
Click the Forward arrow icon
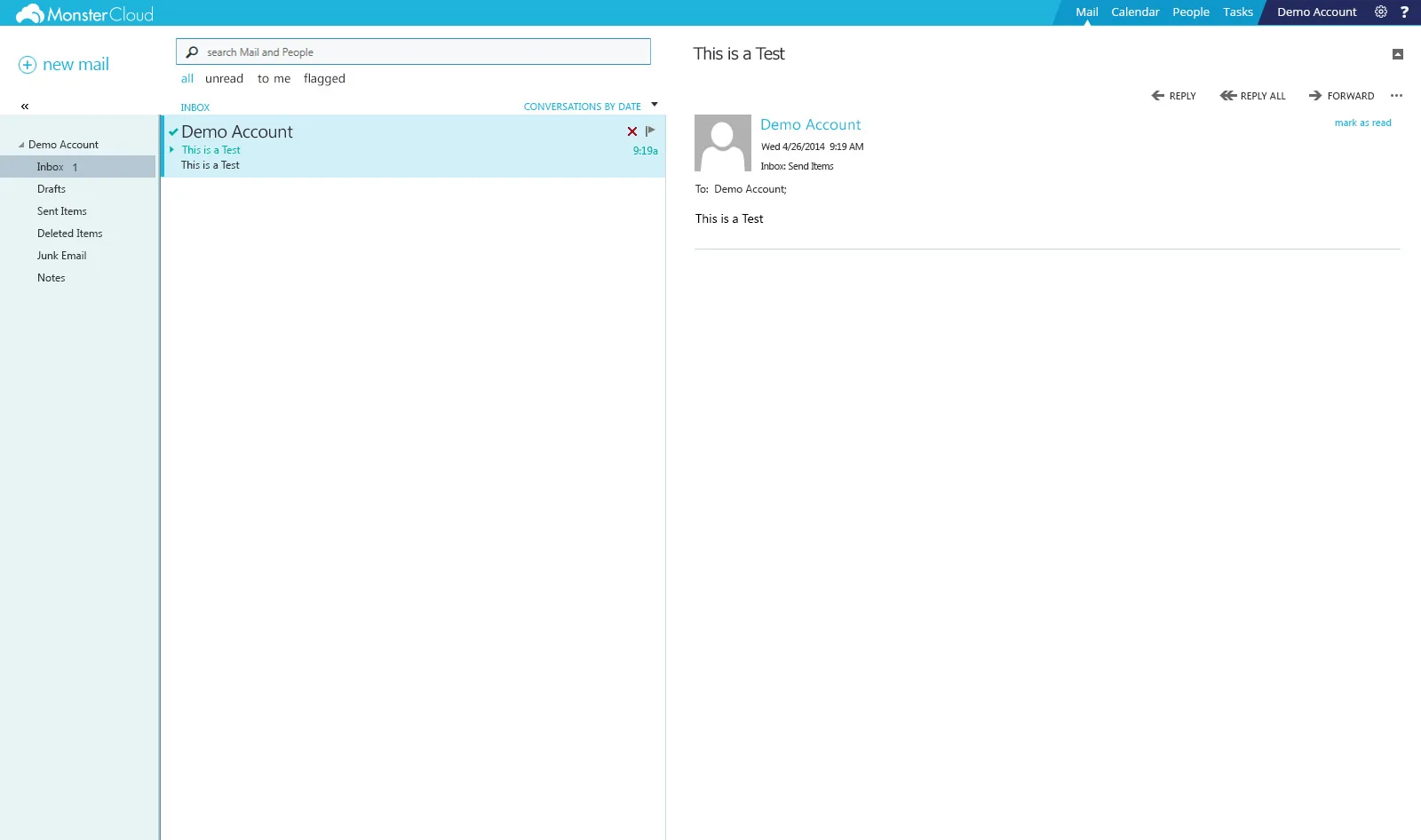(x=1315, y=96)
